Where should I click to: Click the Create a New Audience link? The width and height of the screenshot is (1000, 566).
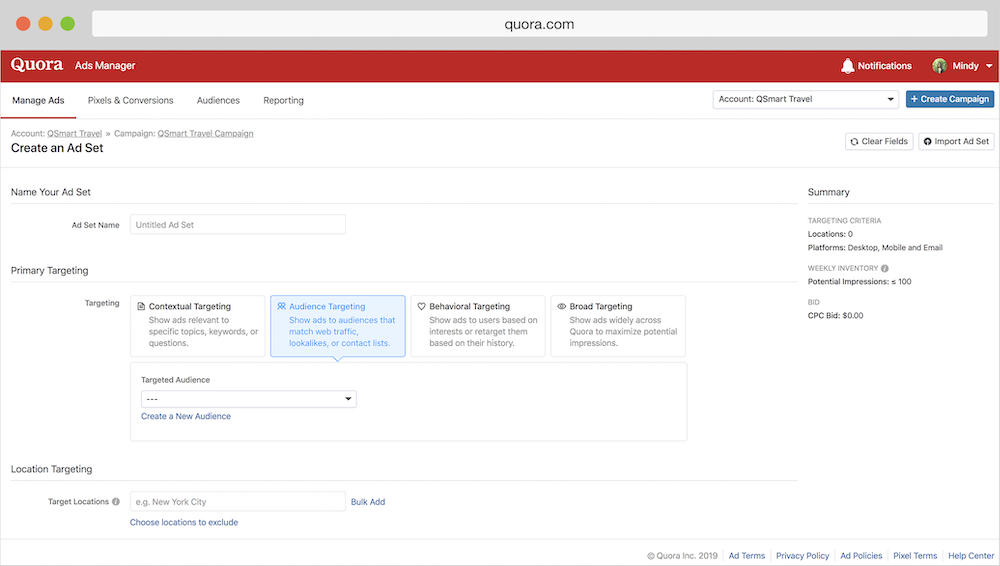[186, 416]
